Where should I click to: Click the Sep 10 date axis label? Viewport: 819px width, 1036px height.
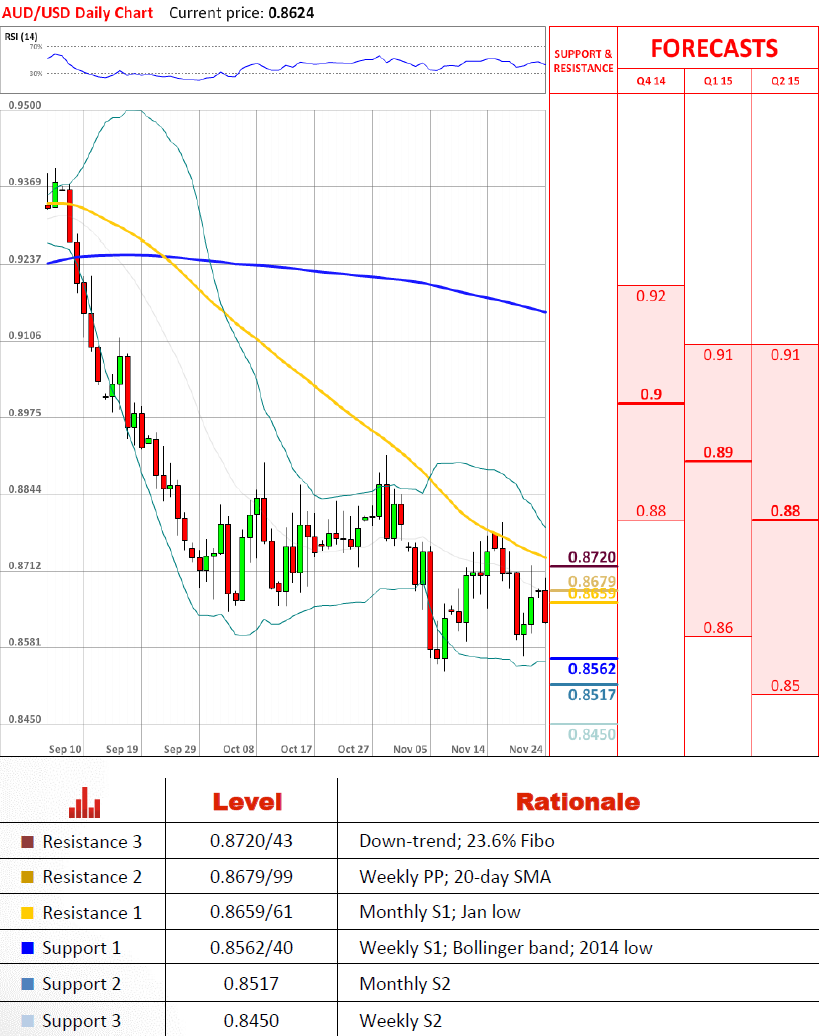click(x=65, y=749)
